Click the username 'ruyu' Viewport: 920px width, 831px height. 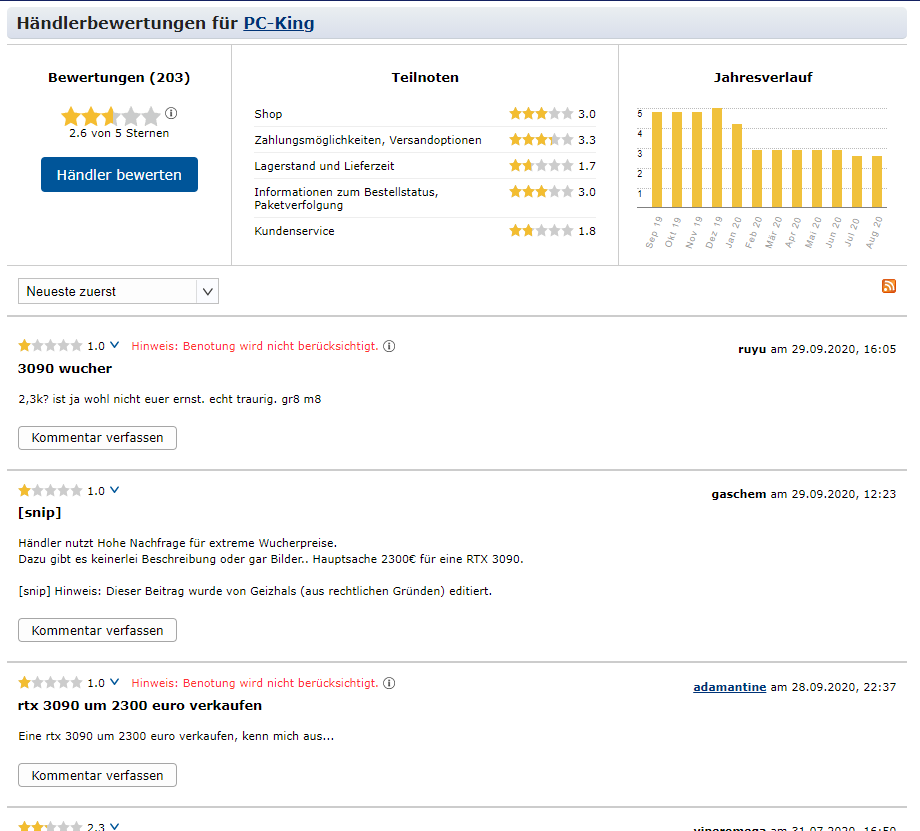click(752, 349)
